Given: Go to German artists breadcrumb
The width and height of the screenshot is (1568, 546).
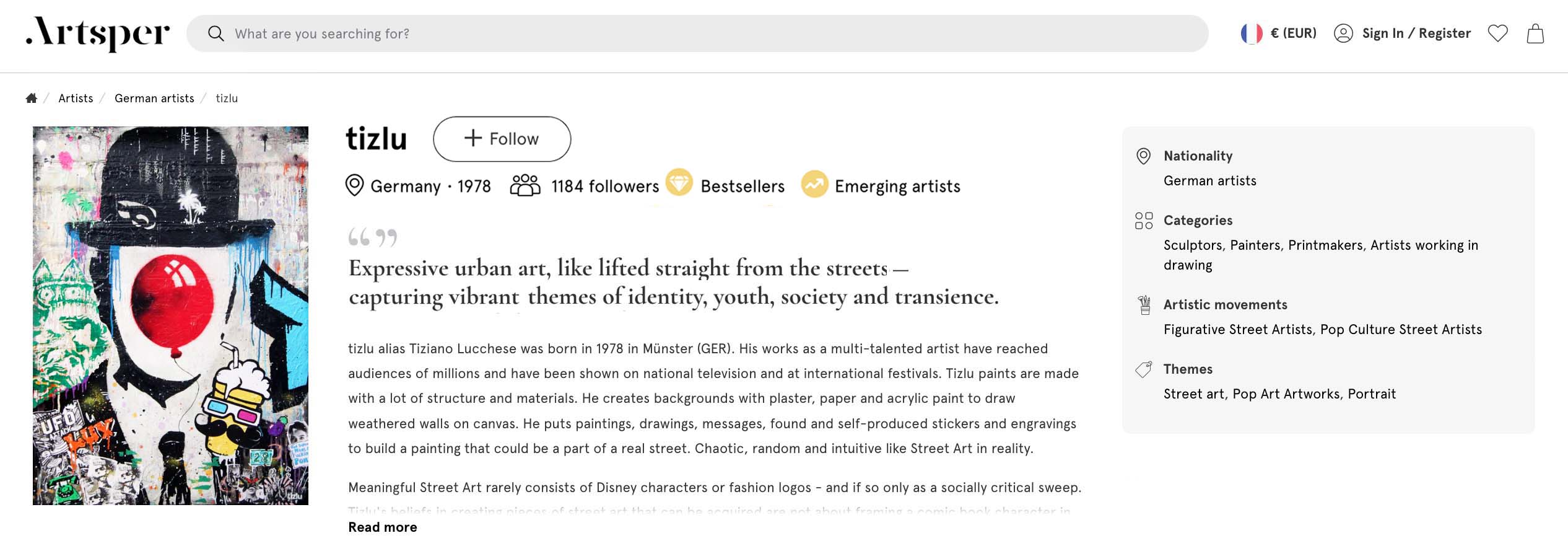Looking at the screenshot, I should 154,98.
